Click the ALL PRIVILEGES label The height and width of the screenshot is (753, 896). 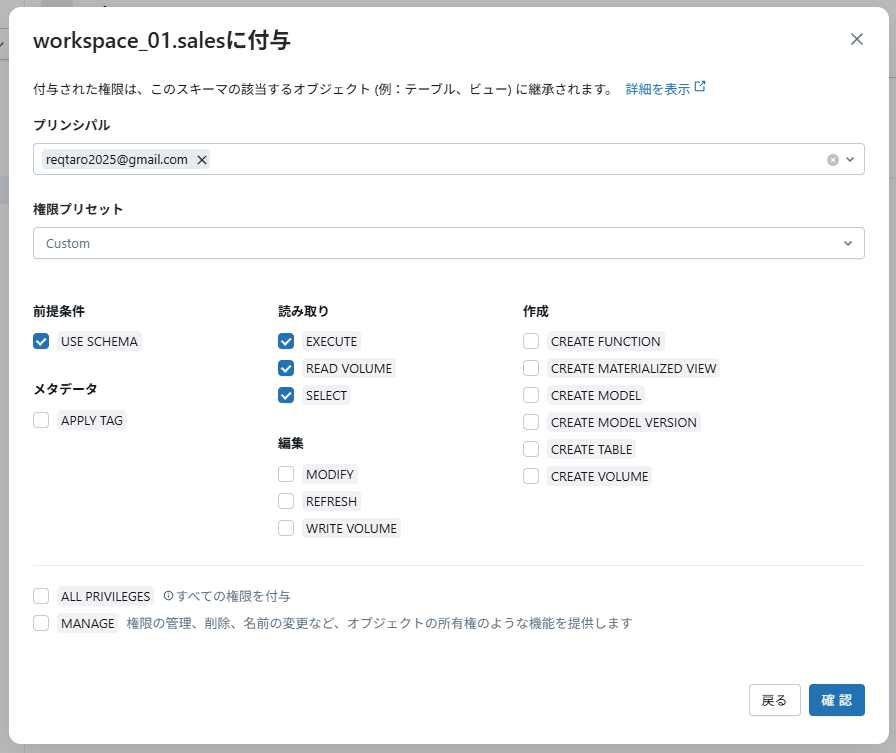[106, 596]
